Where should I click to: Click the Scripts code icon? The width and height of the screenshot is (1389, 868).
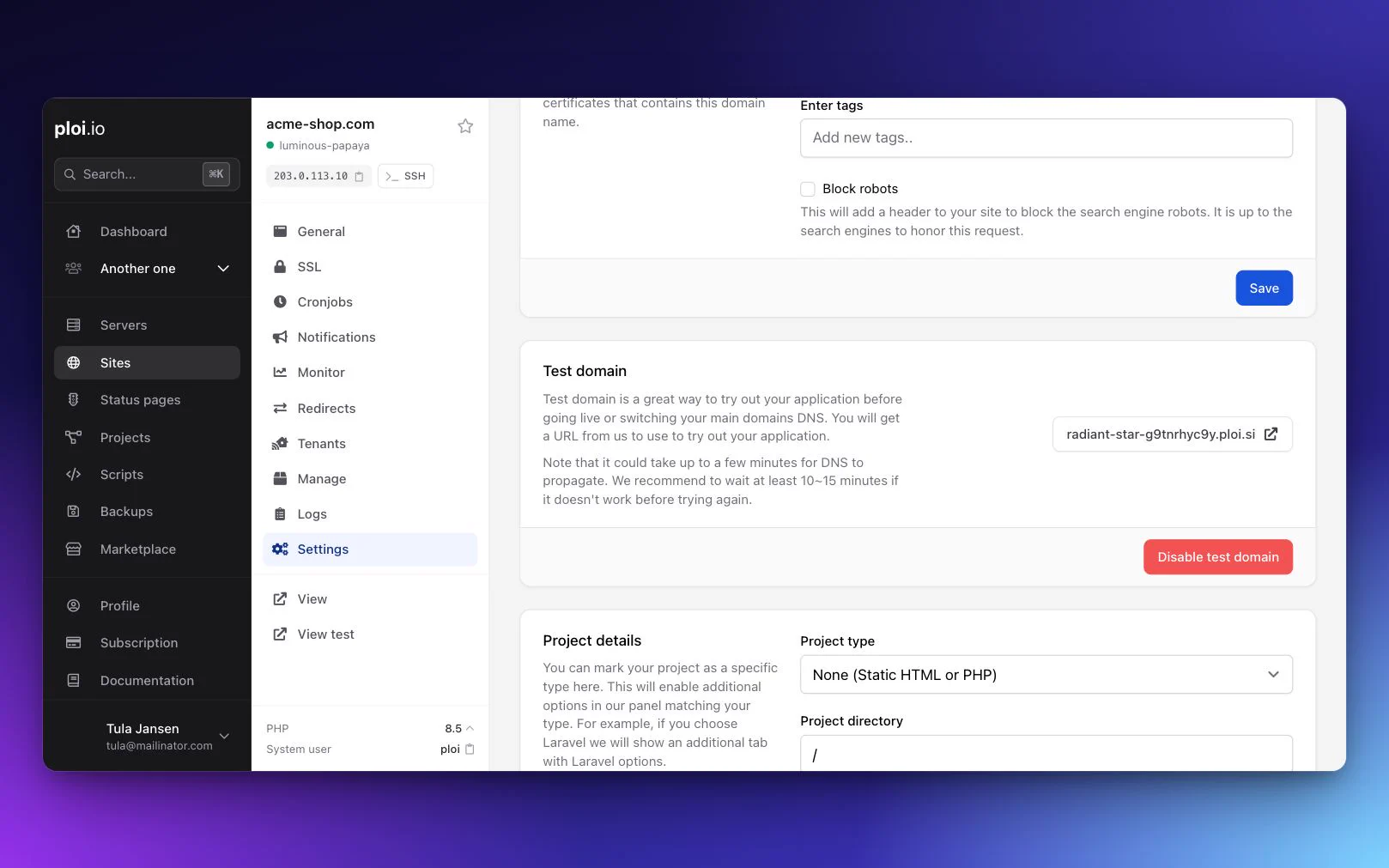pyautogui.click(x=74, y=475)
